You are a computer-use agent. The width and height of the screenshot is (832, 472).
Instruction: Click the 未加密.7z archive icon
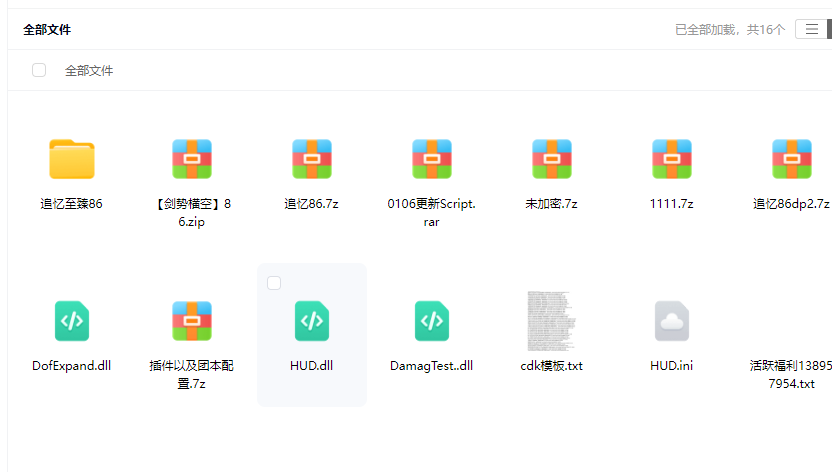tap(551, 159)
